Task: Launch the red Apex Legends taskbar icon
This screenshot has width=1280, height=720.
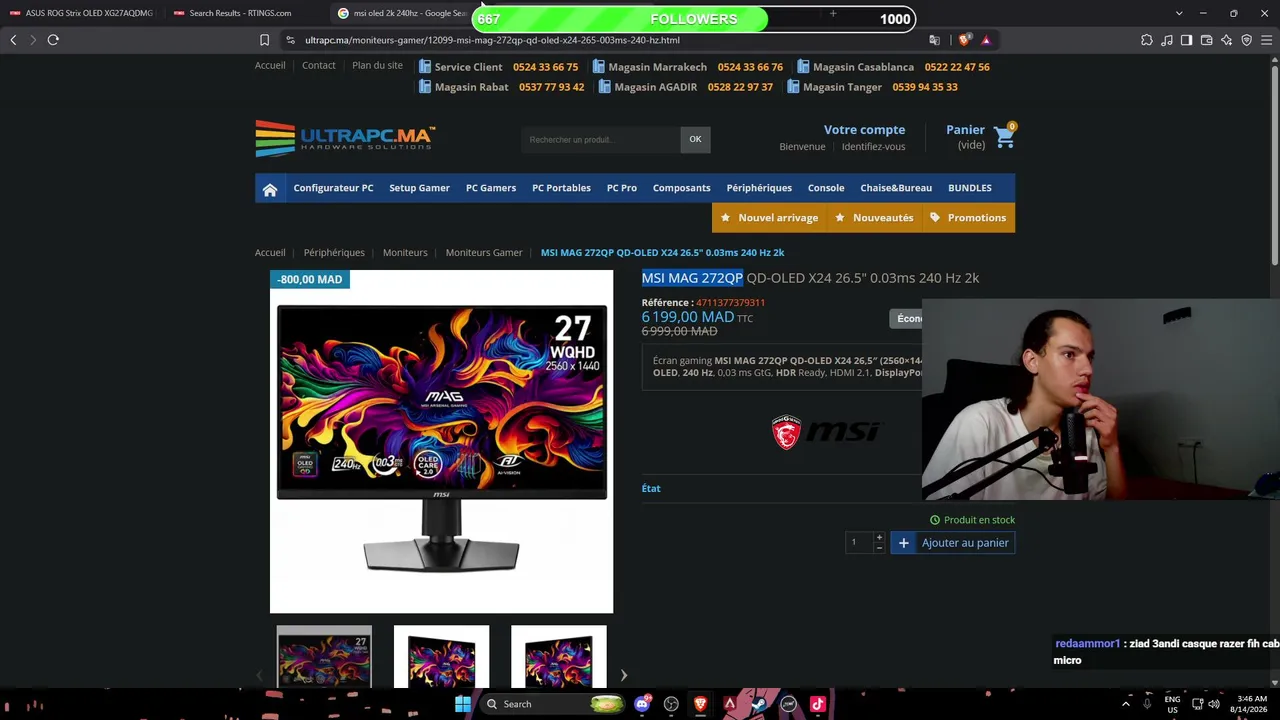Action: [x=730, y=704]
